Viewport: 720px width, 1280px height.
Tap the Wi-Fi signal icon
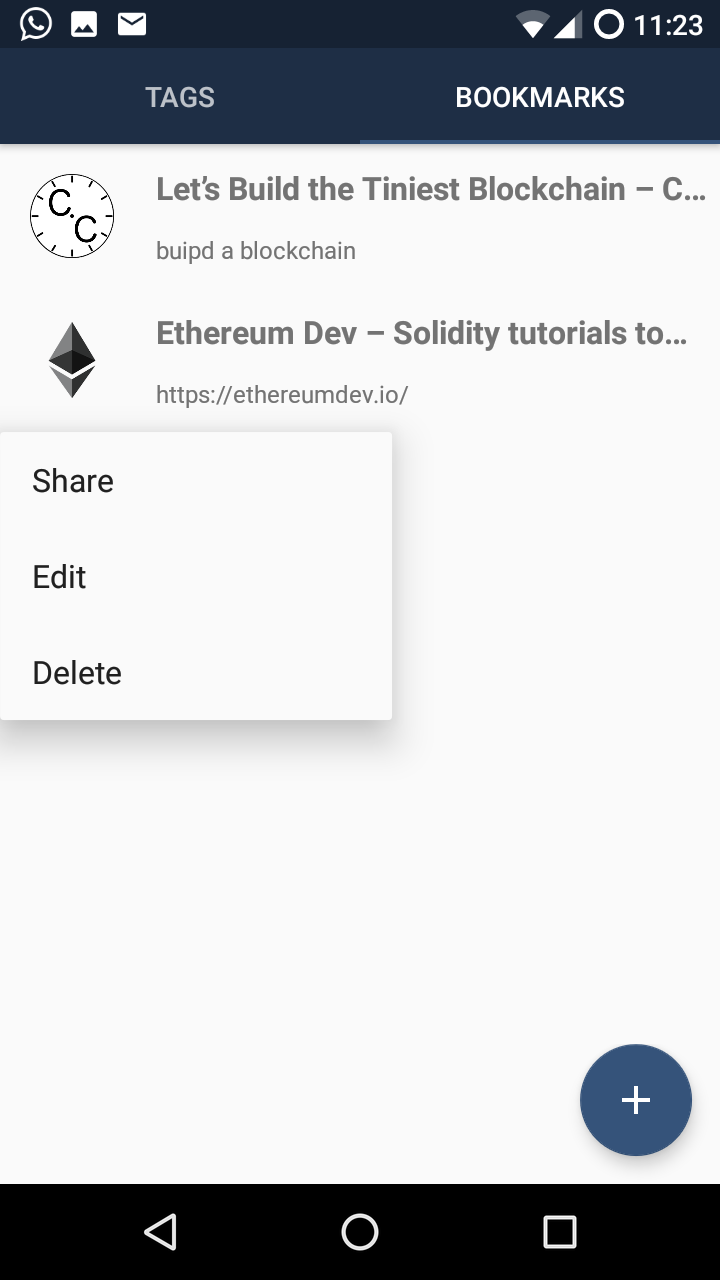click(532, 25)
